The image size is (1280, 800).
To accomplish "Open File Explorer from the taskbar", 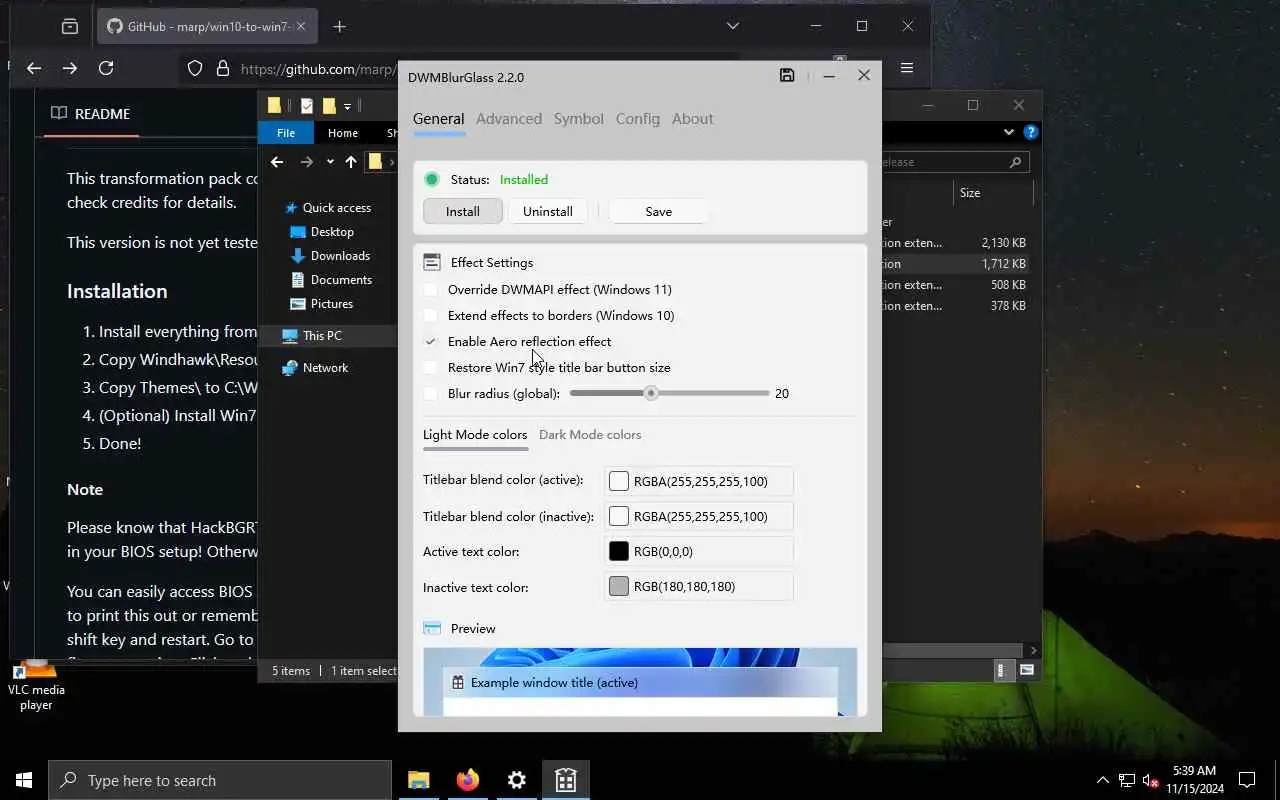I will [x=418, y=780].
